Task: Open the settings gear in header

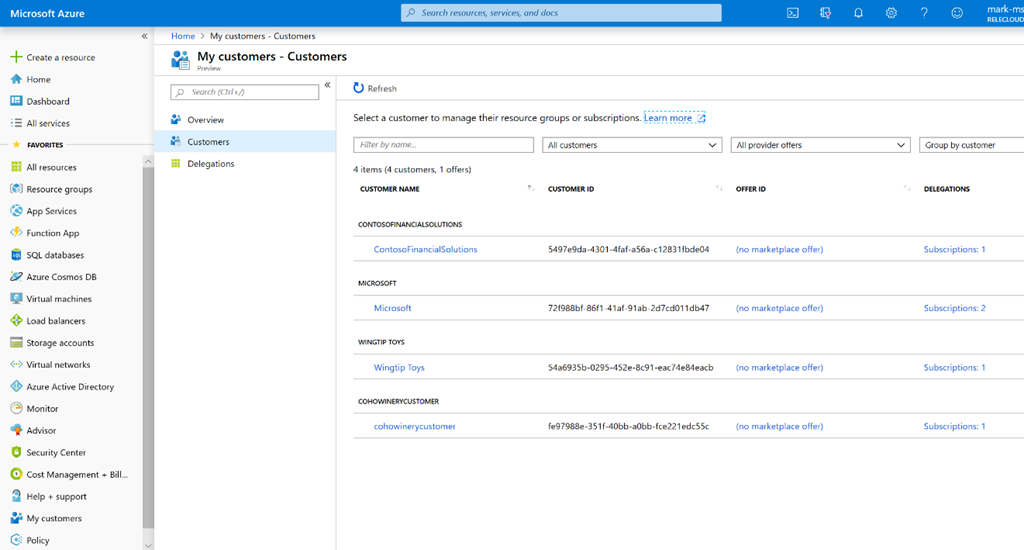Action: click(x=891, y=13)
